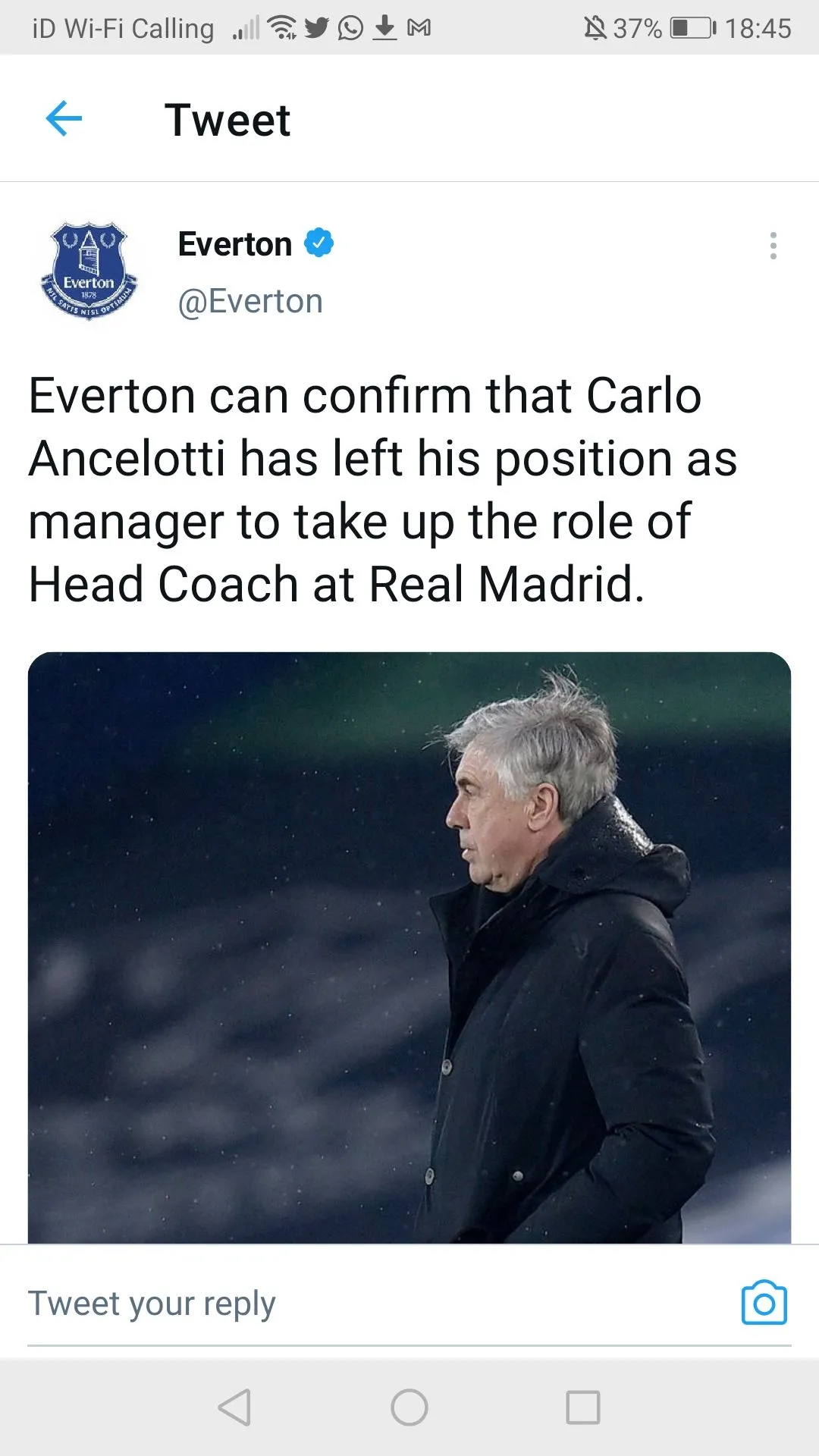Open the tweet overflow menu
Viewport: 819px width, 1456px height.
773,246
